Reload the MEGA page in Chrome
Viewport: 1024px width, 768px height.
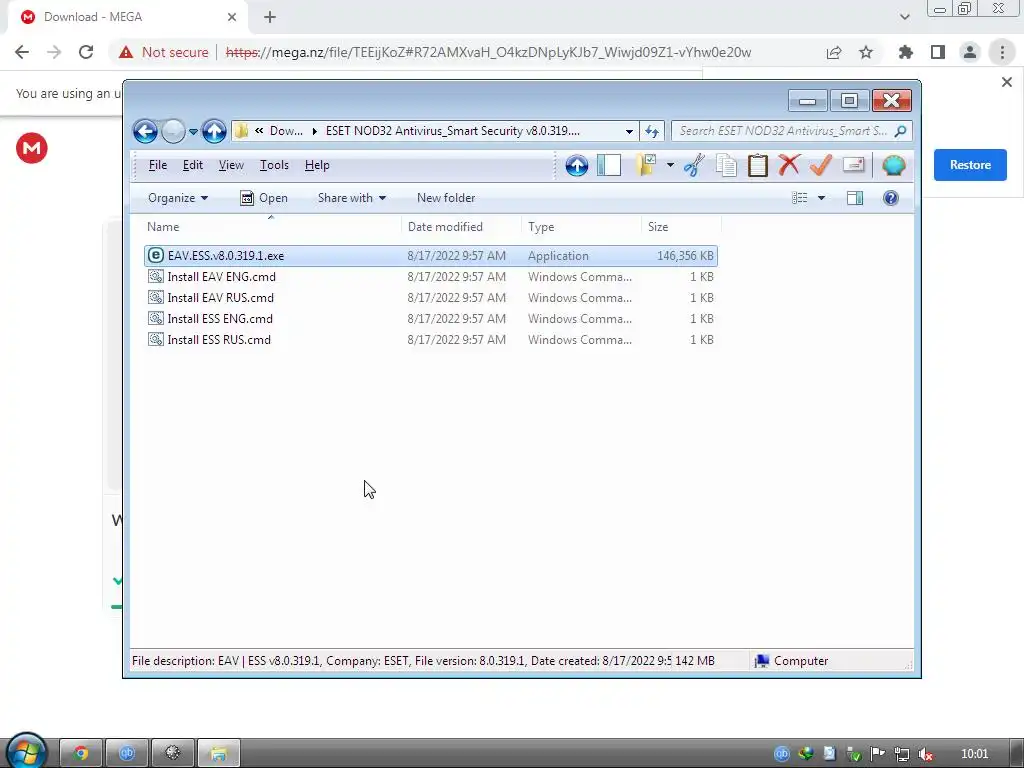[86, 52]
